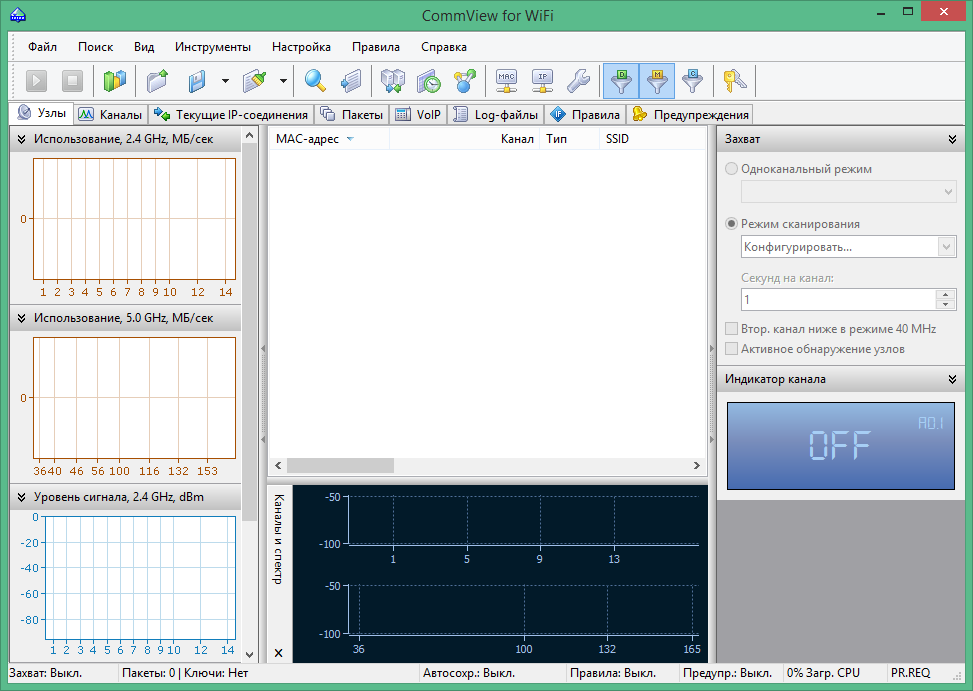Click the Секунд на канал input field
Image resolution: width=973 pixels, height=691 pixels.
coord(838,300)
